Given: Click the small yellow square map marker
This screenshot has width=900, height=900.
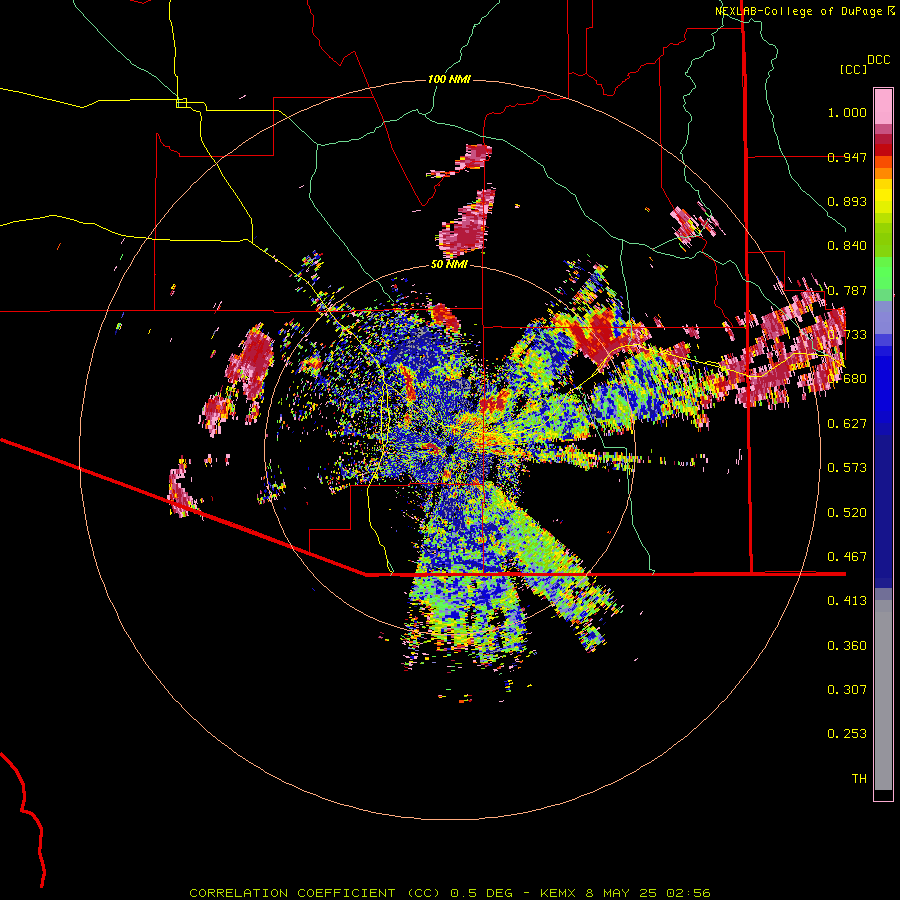Looking at the screenshot, I should pos(181,103).
